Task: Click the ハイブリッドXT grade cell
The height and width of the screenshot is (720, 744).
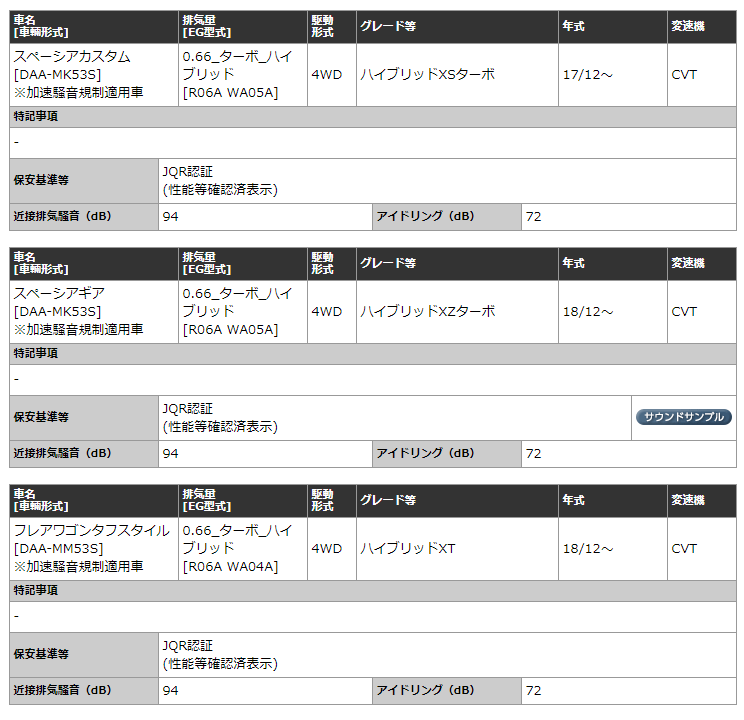Action: (x=408, y=549)
